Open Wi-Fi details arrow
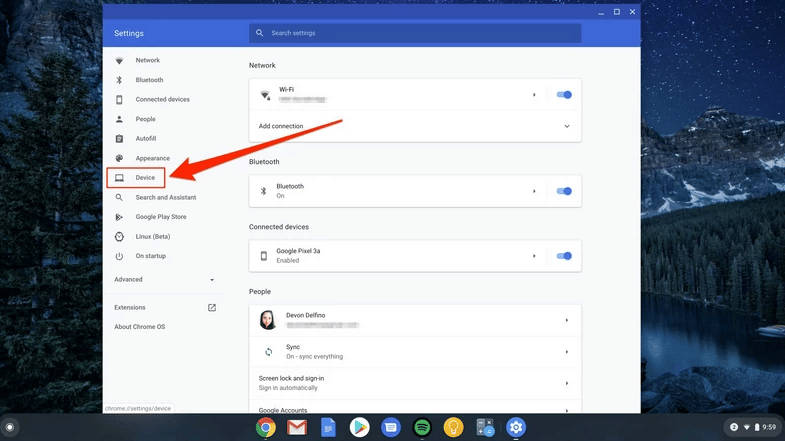The image size is (785, 441). click(x=534, y=95)
